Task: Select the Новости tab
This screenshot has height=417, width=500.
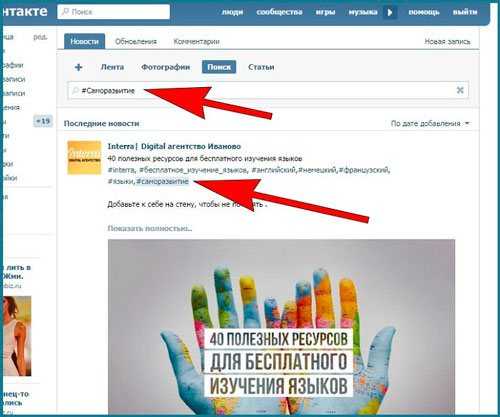Action: tap(84, 41)
